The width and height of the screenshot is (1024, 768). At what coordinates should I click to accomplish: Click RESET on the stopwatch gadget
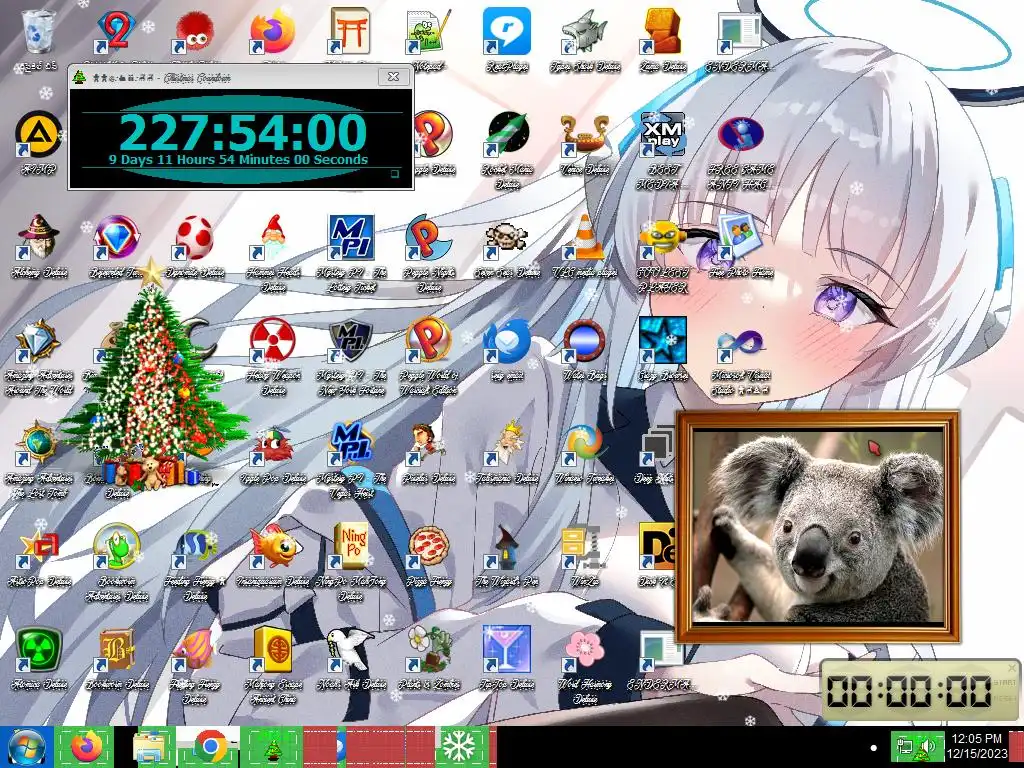coord(1004,698)
